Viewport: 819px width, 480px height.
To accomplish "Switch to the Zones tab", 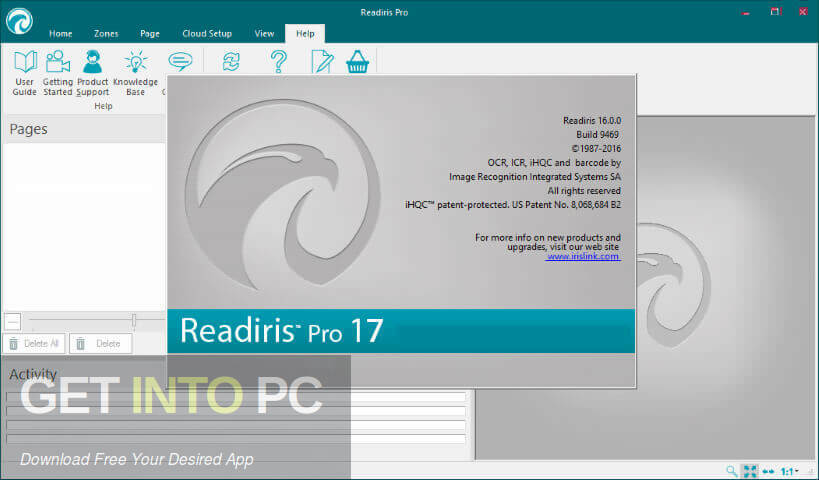I will [106, 33].
